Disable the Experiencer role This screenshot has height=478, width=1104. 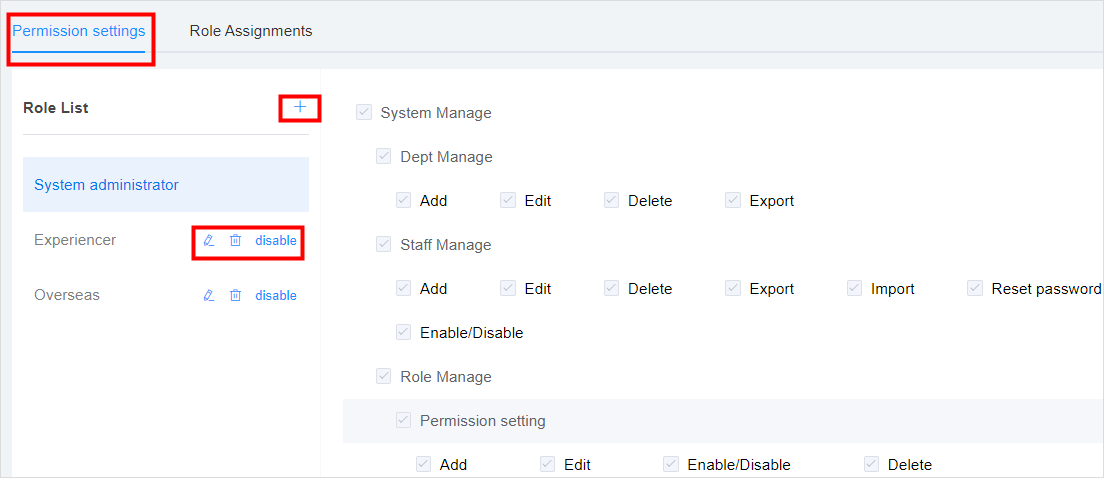pos(276,240)
